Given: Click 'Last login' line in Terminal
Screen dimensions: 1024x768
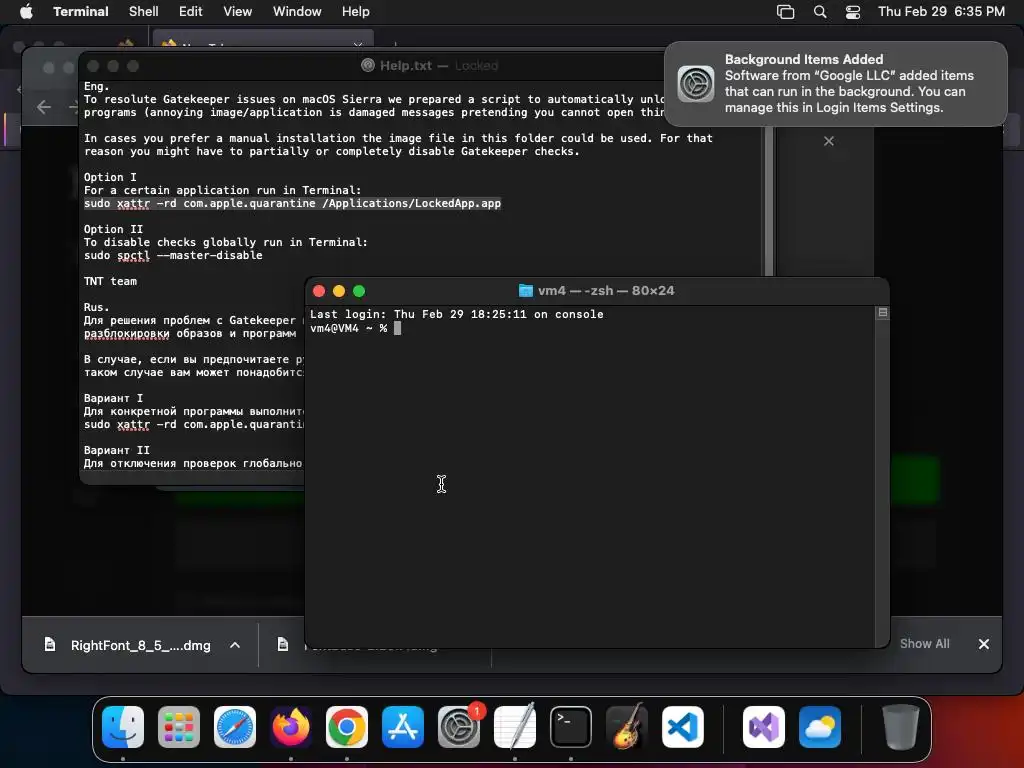Looking at the screenshot, I should (x=456, y=314).
